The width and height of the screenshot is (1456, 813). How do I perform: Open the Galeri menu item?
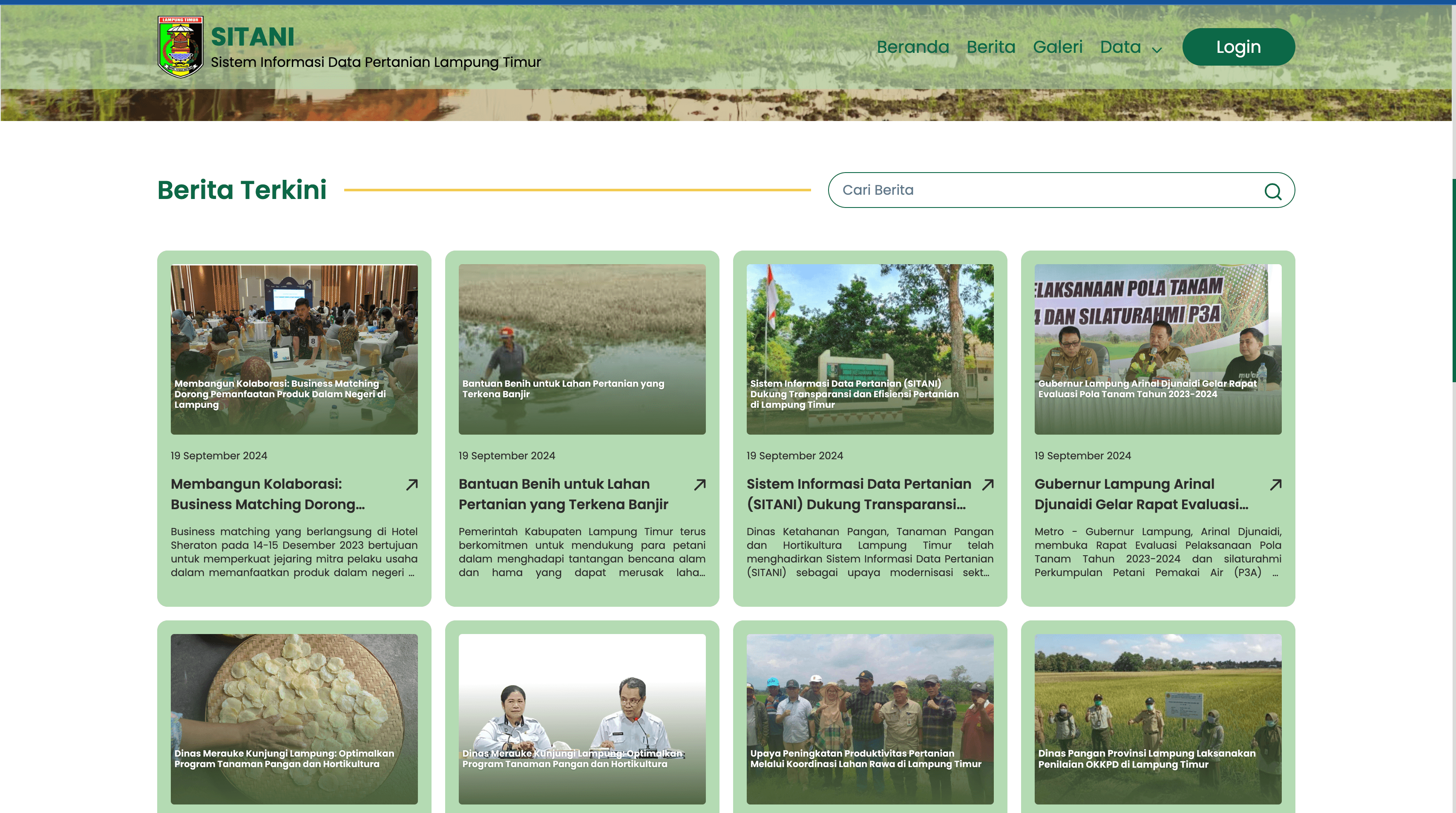[x=1058, y=47]
